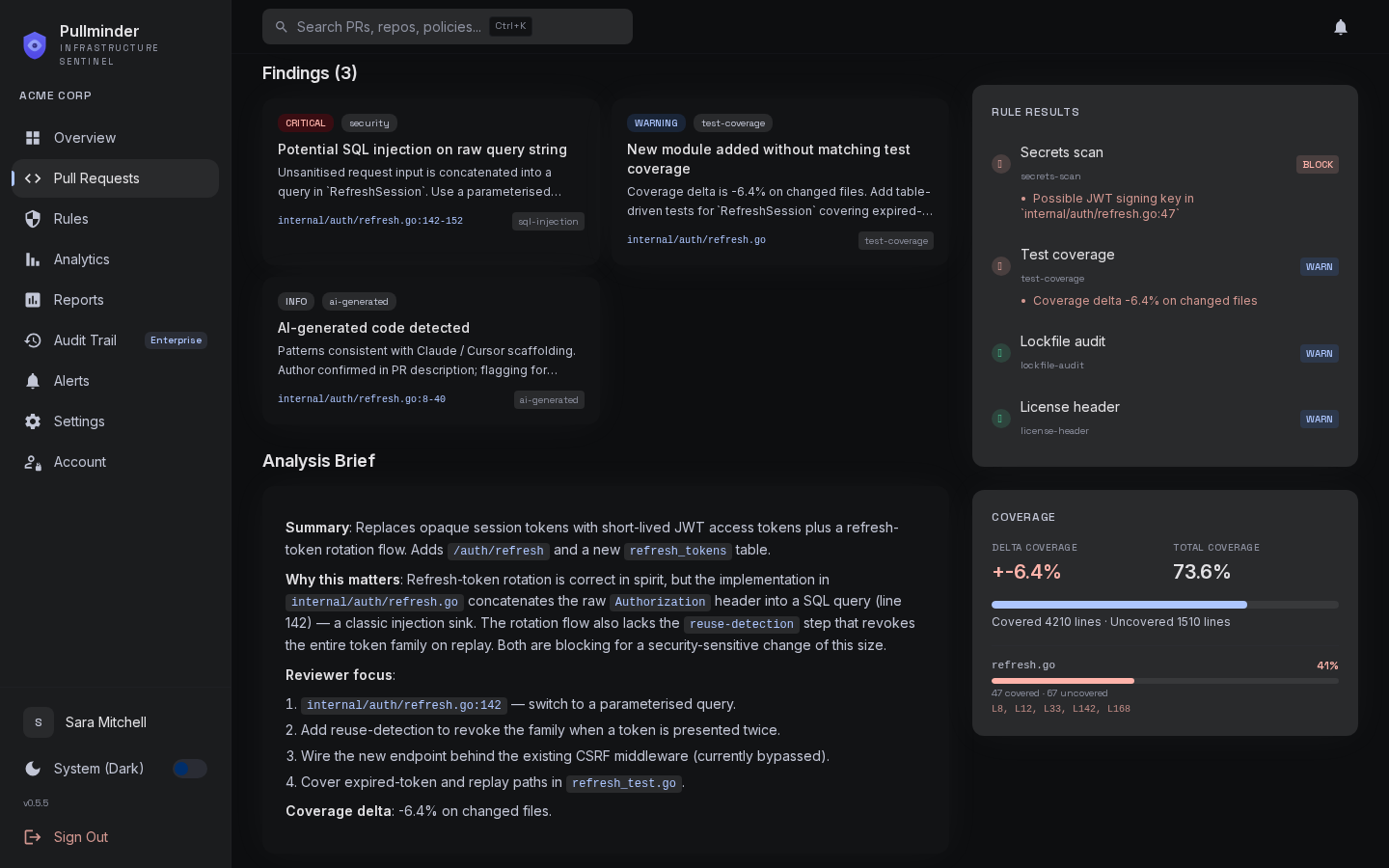Open link internal/auth/refresh.go:142-152
The width and height of the screenshot is (1389, 868).
click(x=370, y=221)
